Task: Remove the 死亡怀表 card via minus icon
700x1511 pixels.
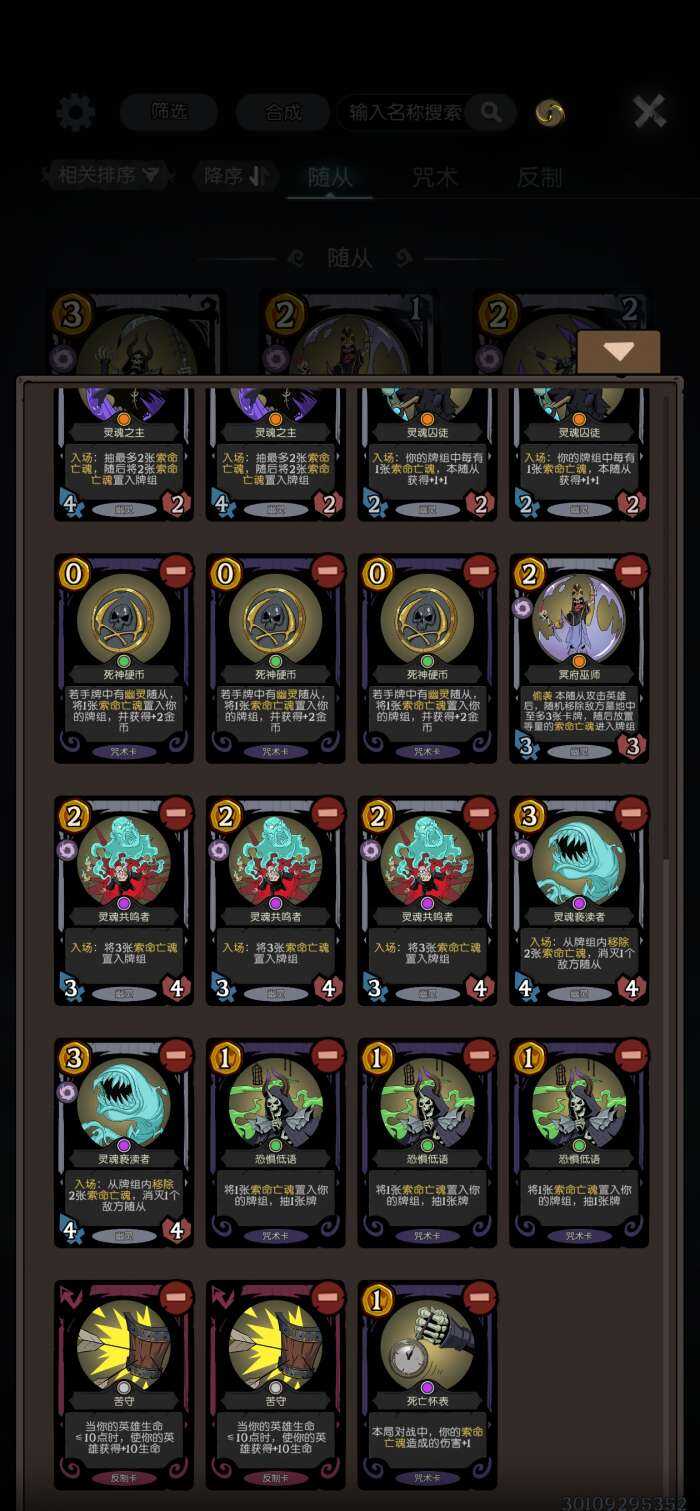Action: 479,1297
